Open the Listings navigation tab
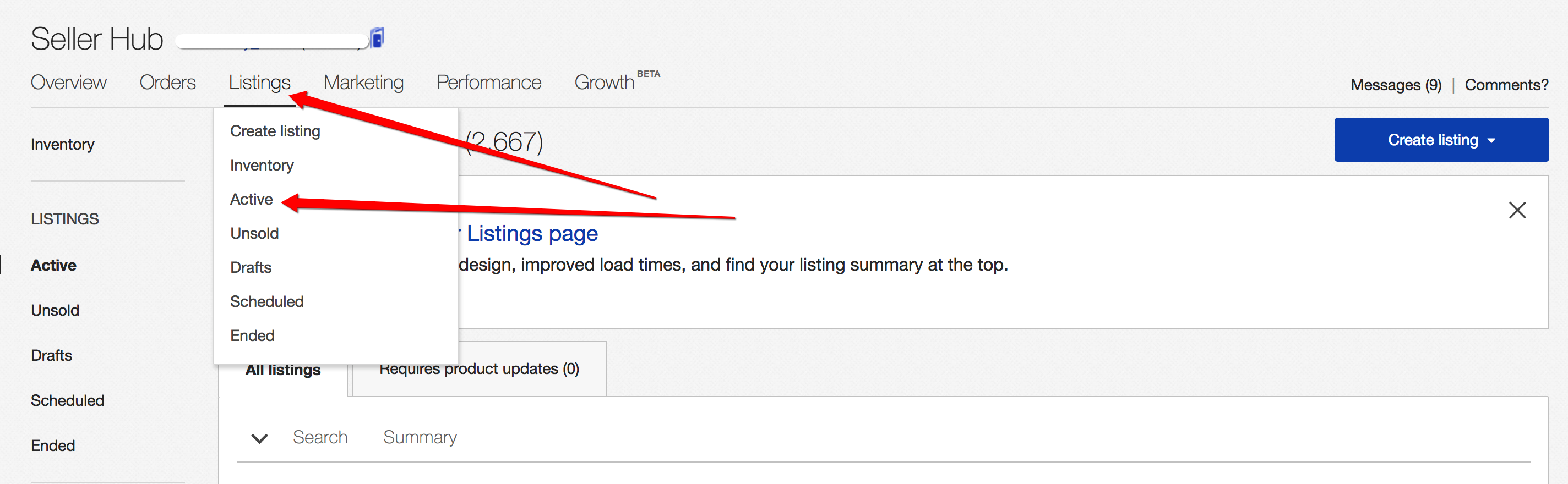 (x=260, y=82)
